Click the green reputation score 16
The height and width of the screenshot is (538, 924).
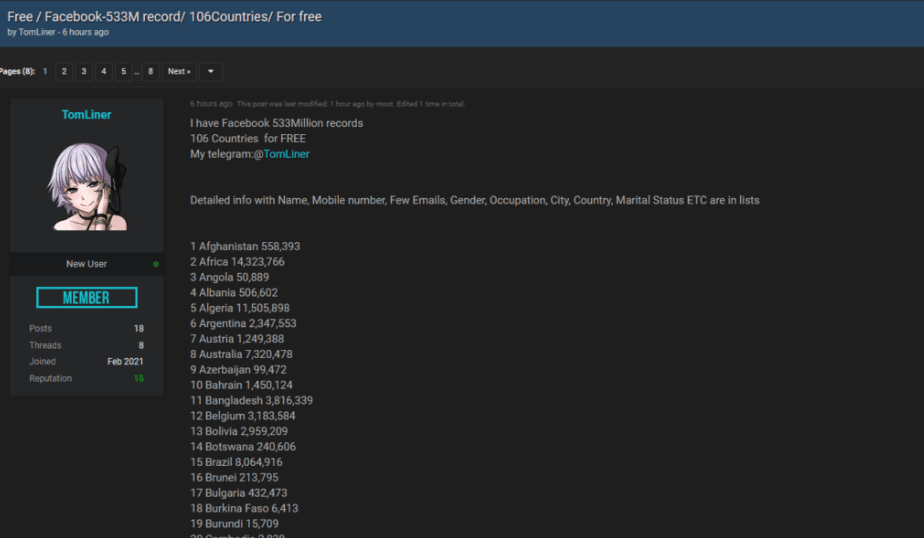[x=139, y=378]
